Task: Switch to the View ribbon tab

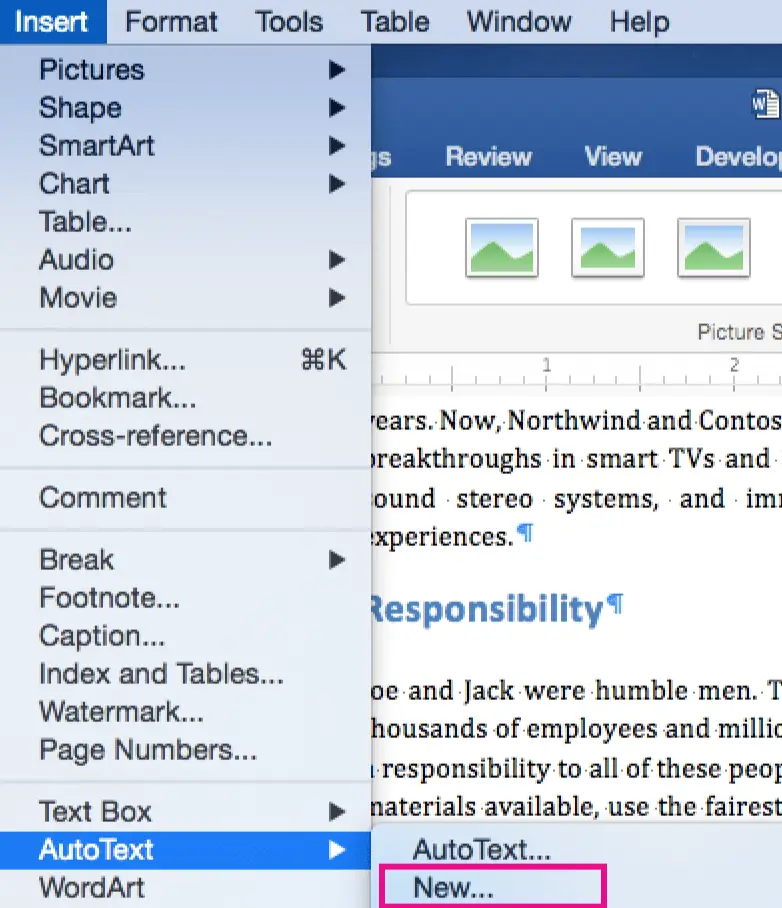Action: pyautogui.click(x=612, y=157)
